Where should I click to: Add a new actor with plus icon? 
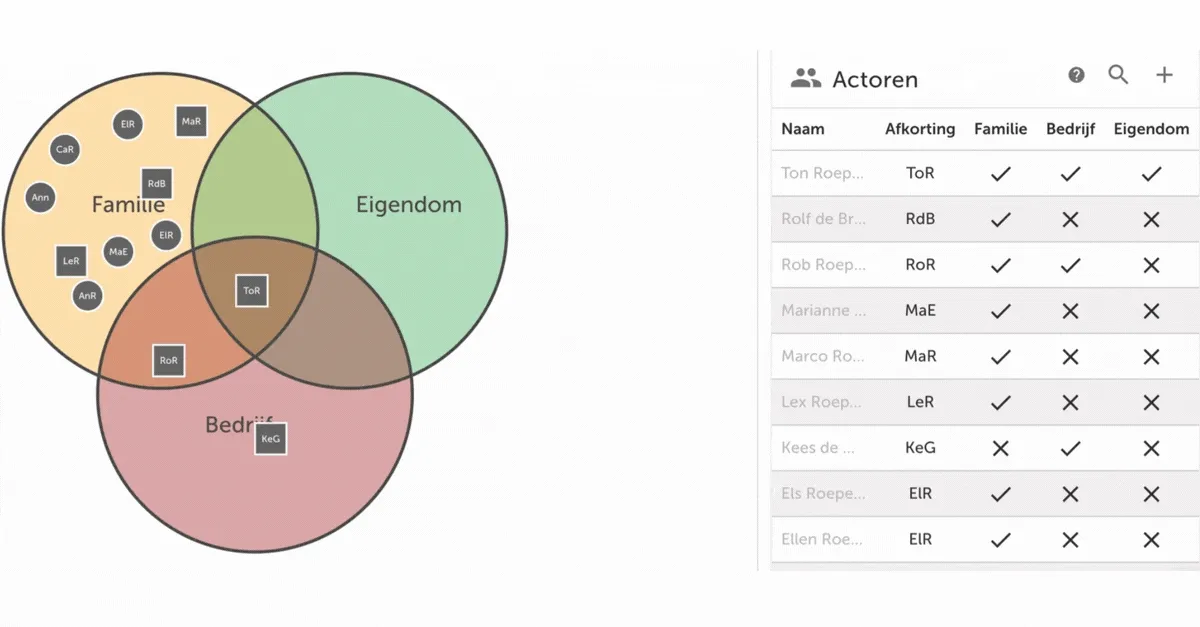click(1164, 75)
